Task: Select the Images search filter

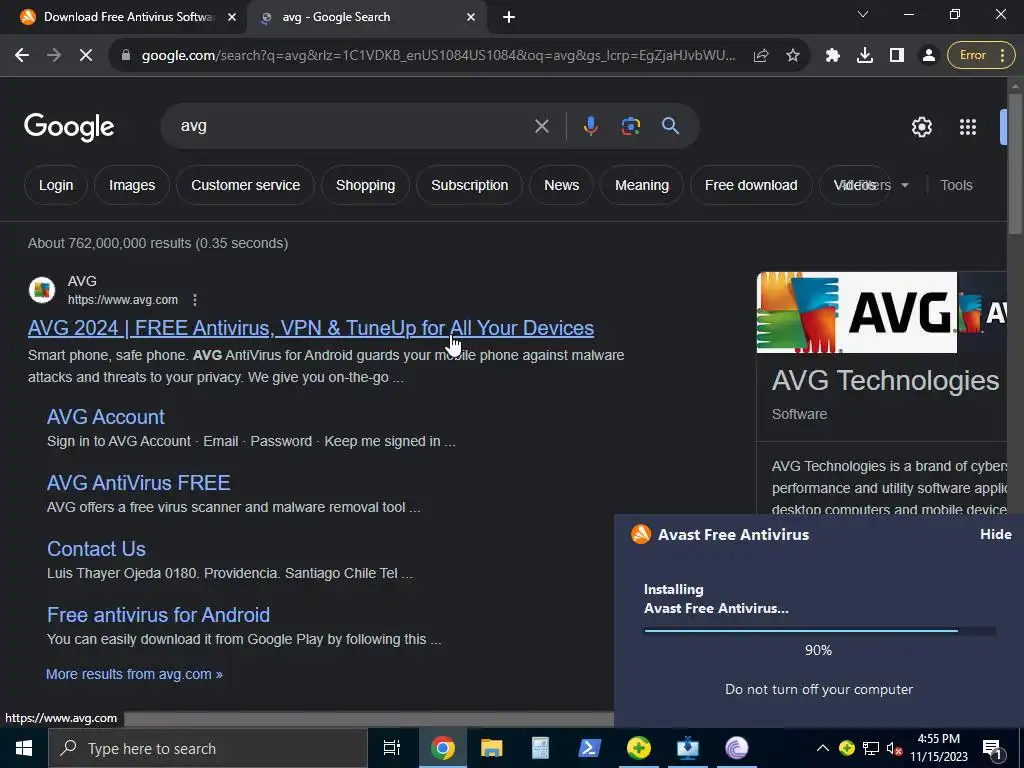Action: [132, 185]
